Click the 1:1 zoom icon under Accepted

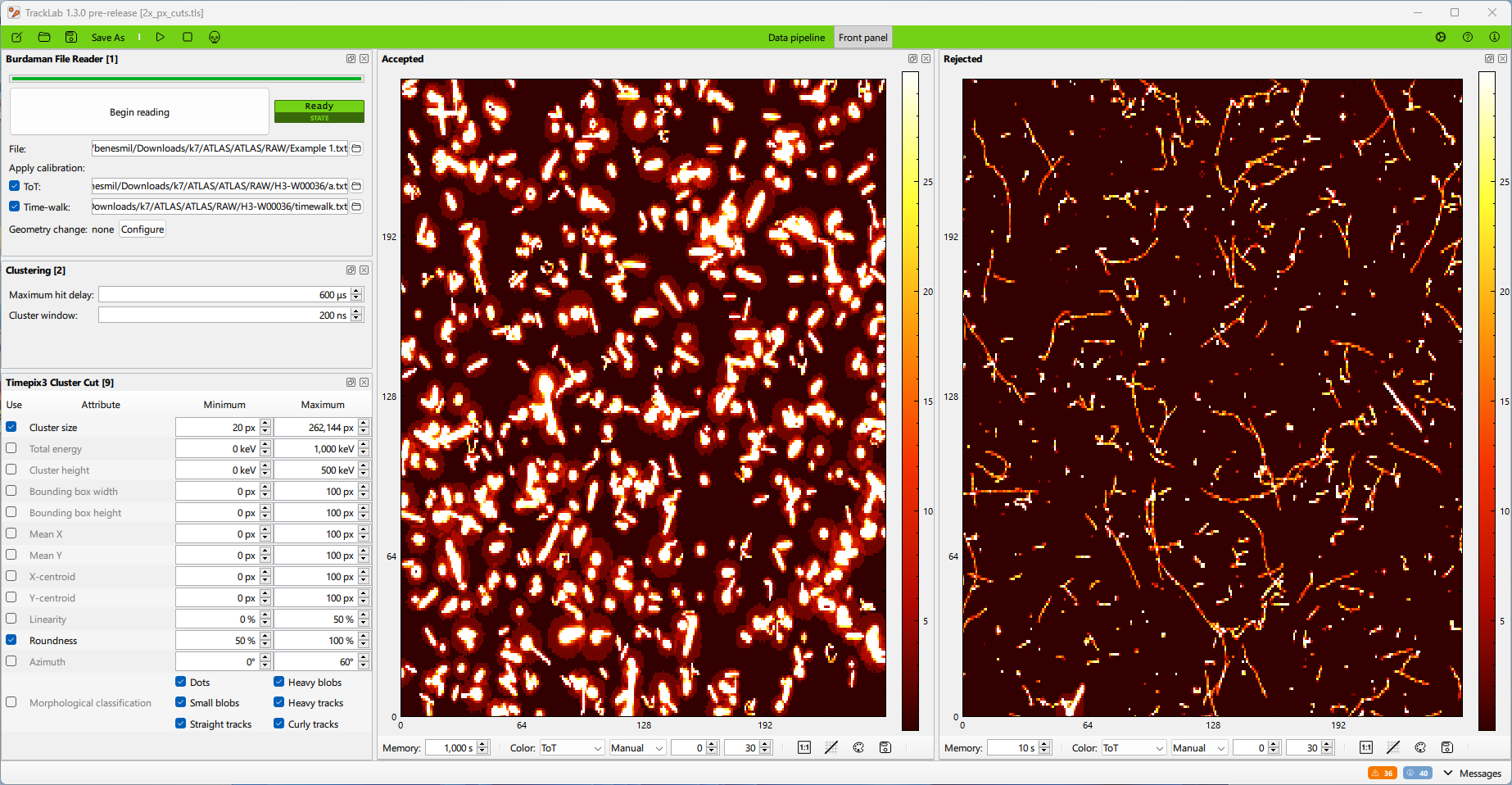[804, 747]
